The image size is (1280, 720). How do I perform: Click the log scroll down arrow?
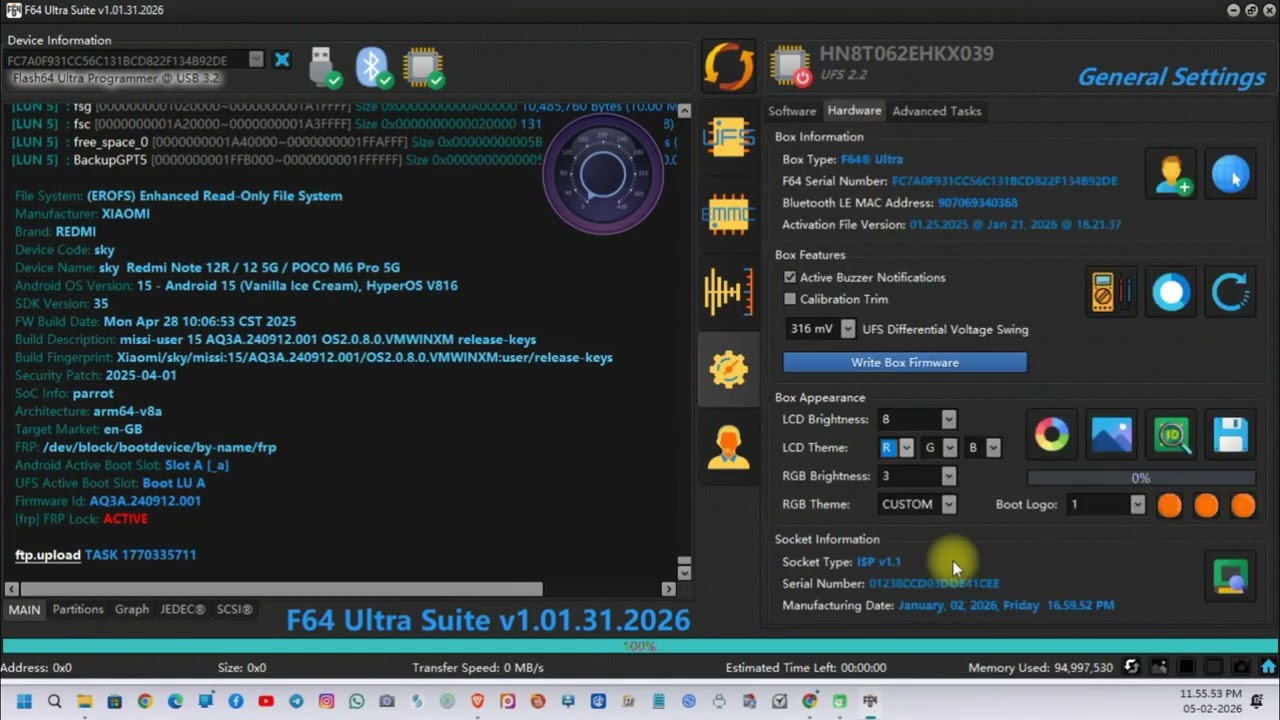coord(684,573)
